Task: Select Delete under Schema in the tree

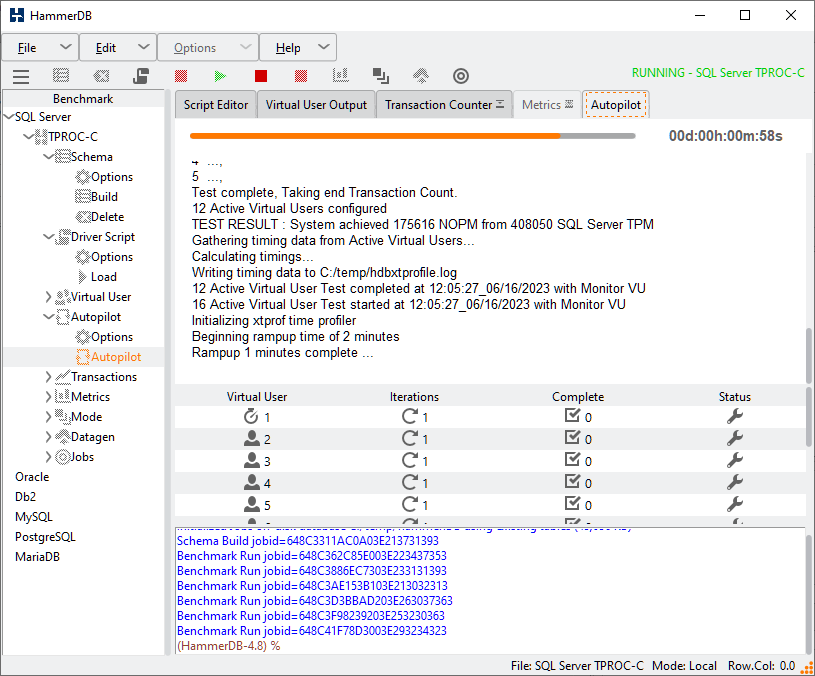Action: coord(107,217)
